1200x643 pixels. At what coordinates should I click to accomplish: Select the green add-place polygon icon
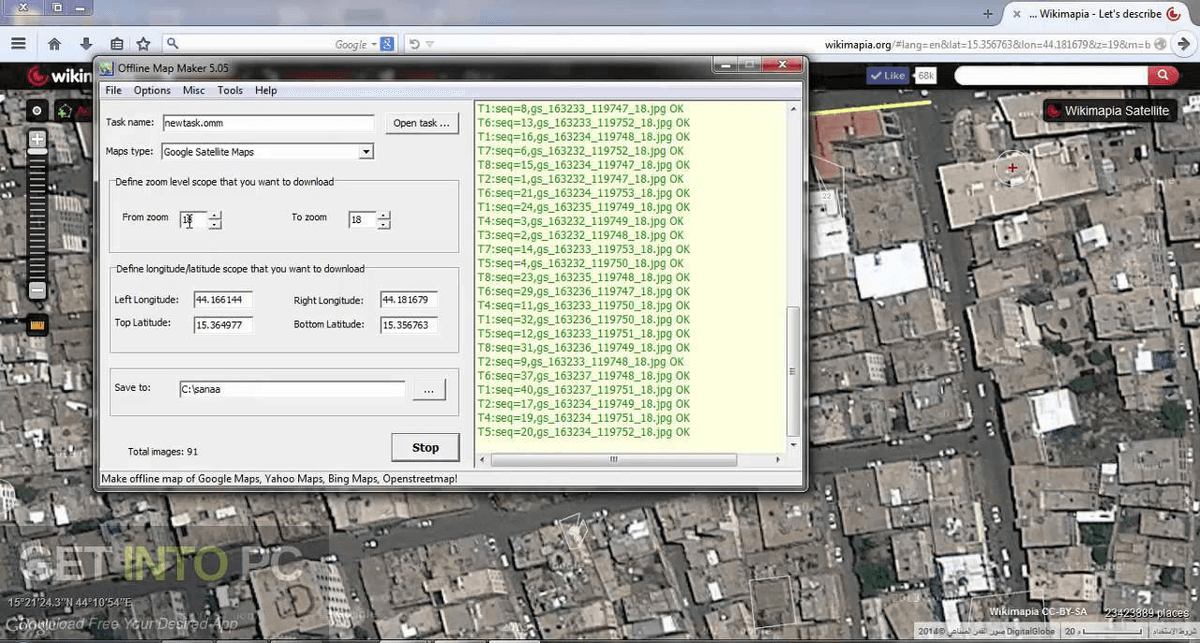[x=63, y=111]
